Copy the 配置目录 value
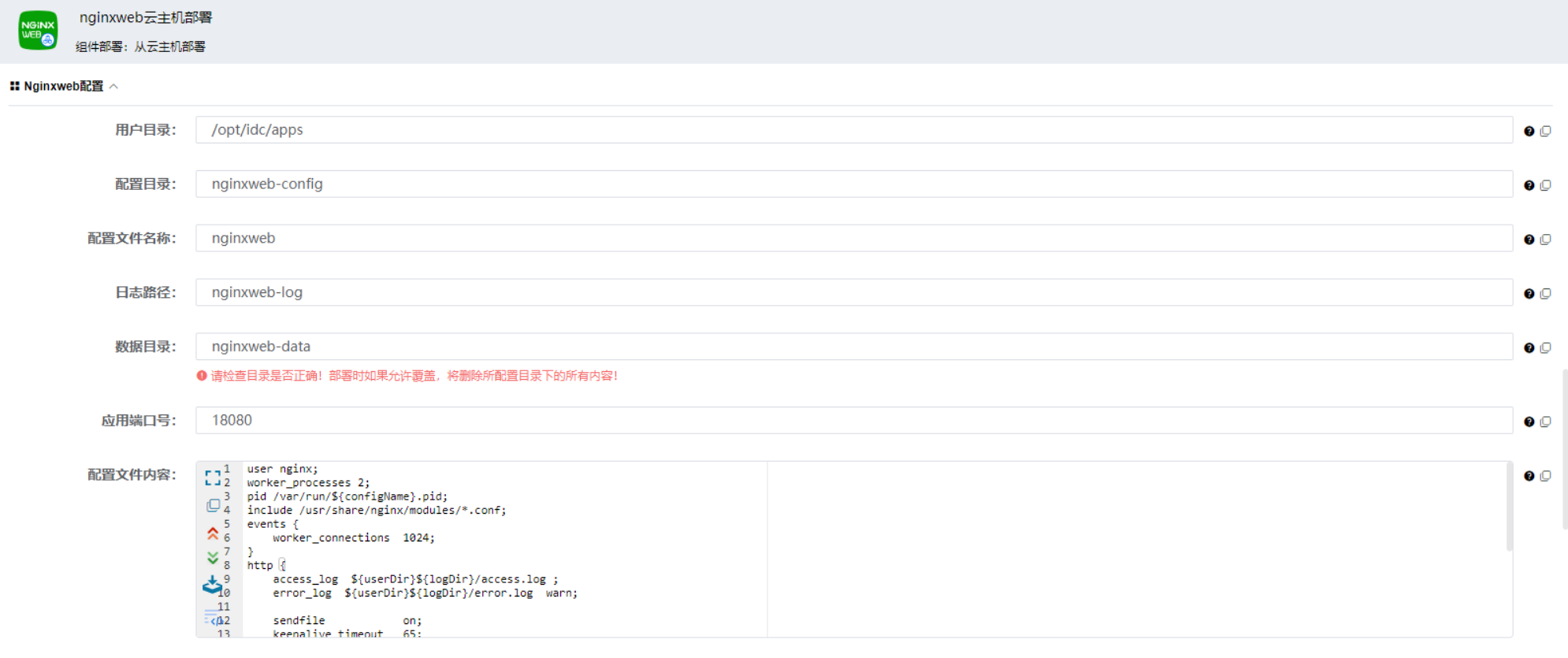This screenshot has height=658, width=1568. coord(1545,185)
